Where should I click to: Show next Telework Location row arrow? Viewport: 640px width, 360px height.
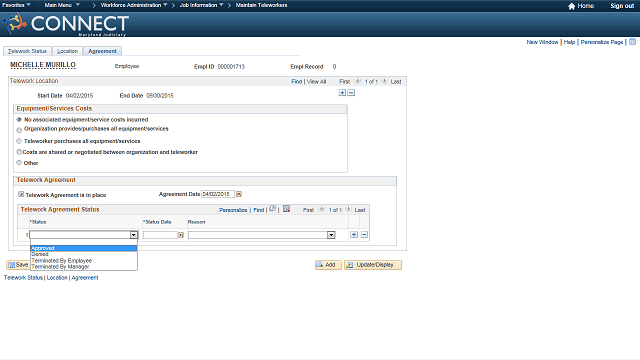coord(384,81)
